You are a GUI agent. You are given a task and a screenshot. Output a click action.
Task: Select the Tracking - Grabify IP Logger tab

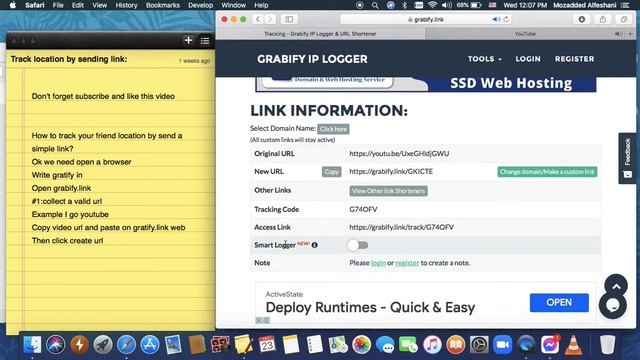click(320, 34)
